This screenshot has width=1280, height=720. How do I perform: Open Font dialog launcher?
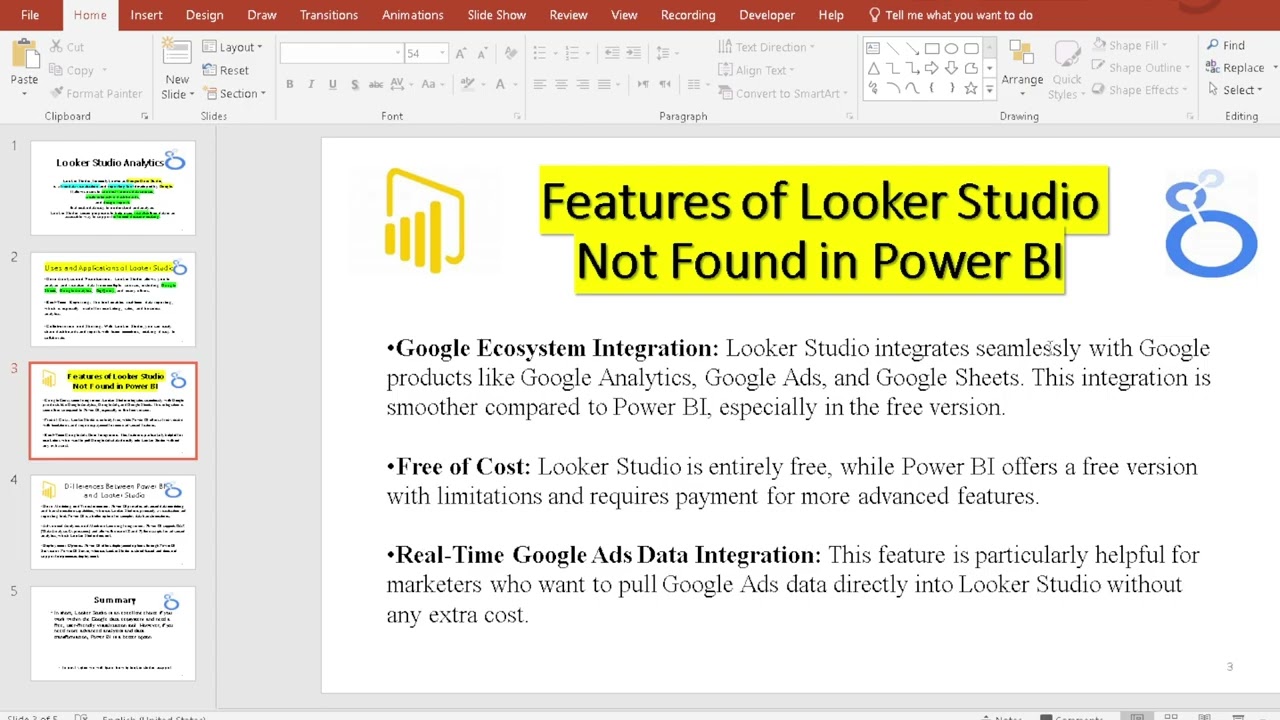tap(518, 117)
